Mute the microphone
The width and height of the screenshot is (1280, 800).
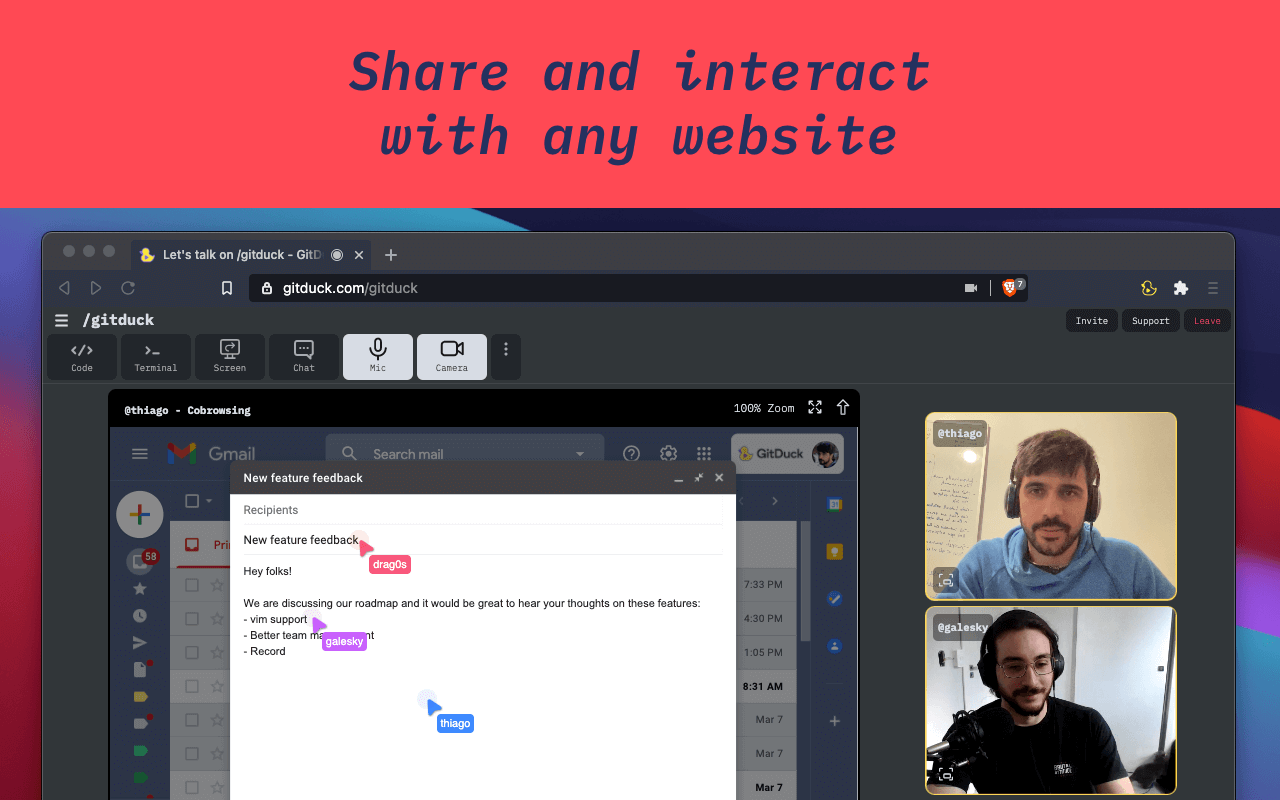coord(377,357)
